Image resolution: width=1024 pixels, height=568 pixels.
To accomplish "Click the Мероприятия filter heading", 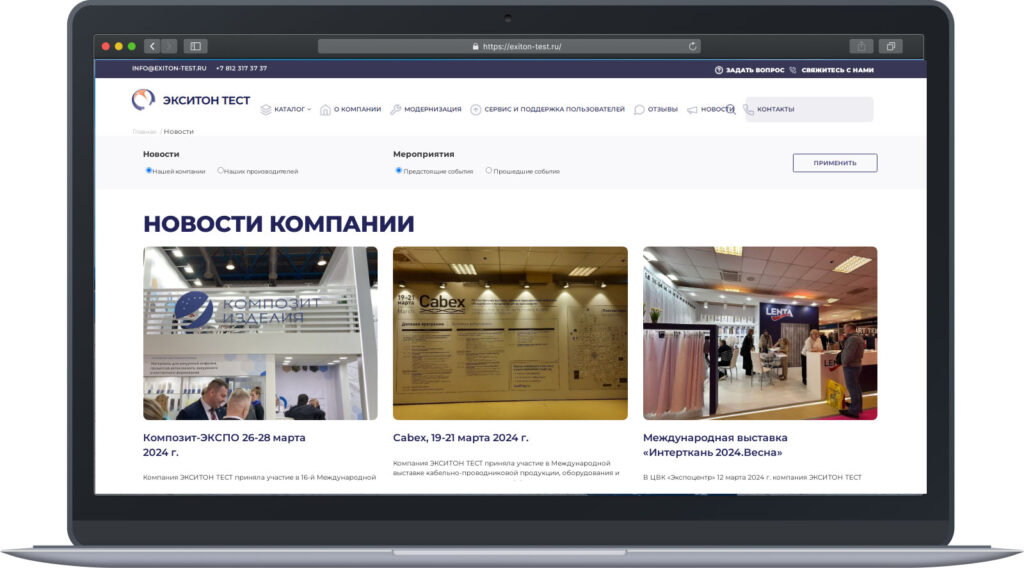I will (423, 154).
